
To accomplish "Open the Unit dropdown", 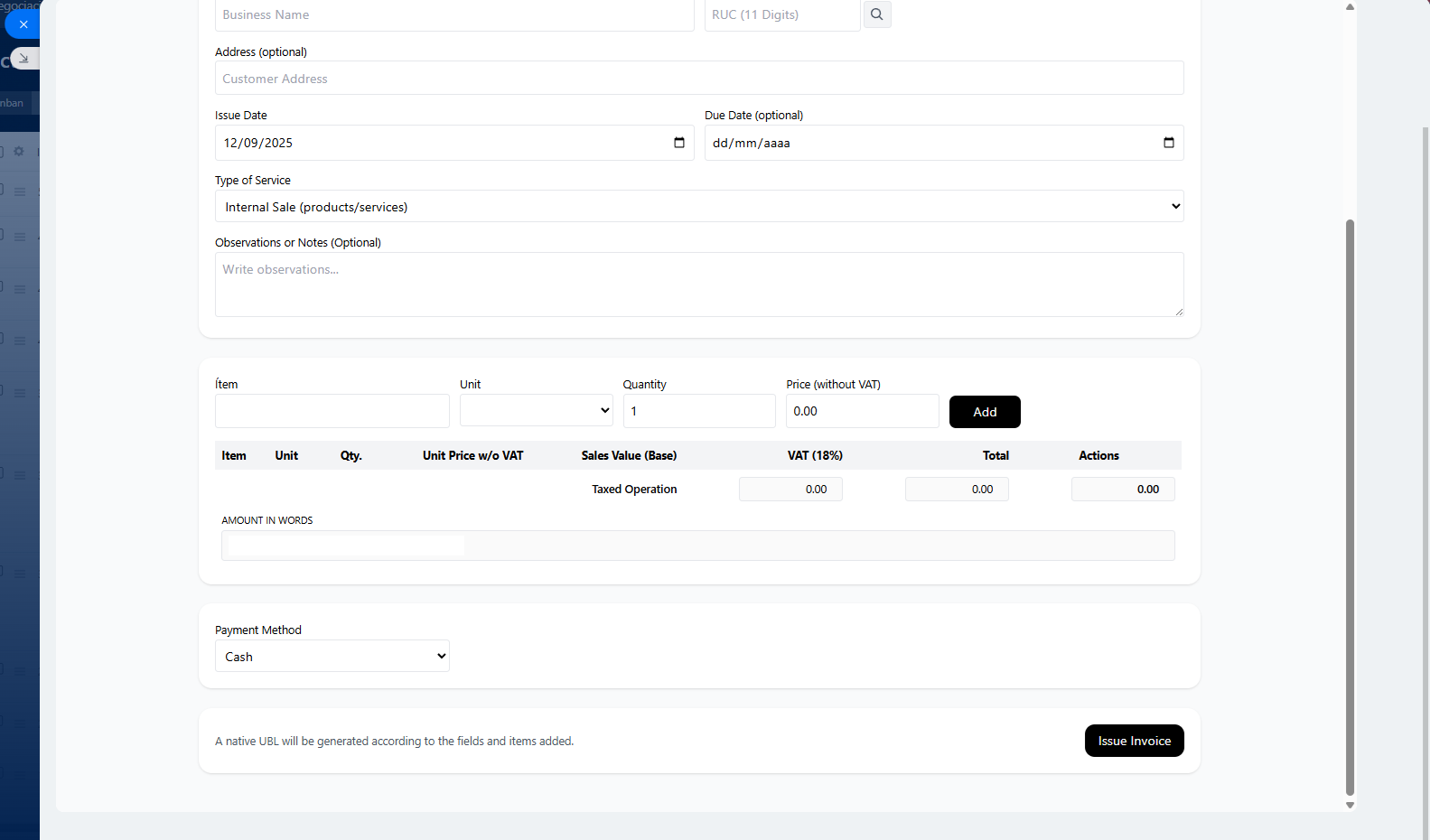I will click(x=536, y=411).
